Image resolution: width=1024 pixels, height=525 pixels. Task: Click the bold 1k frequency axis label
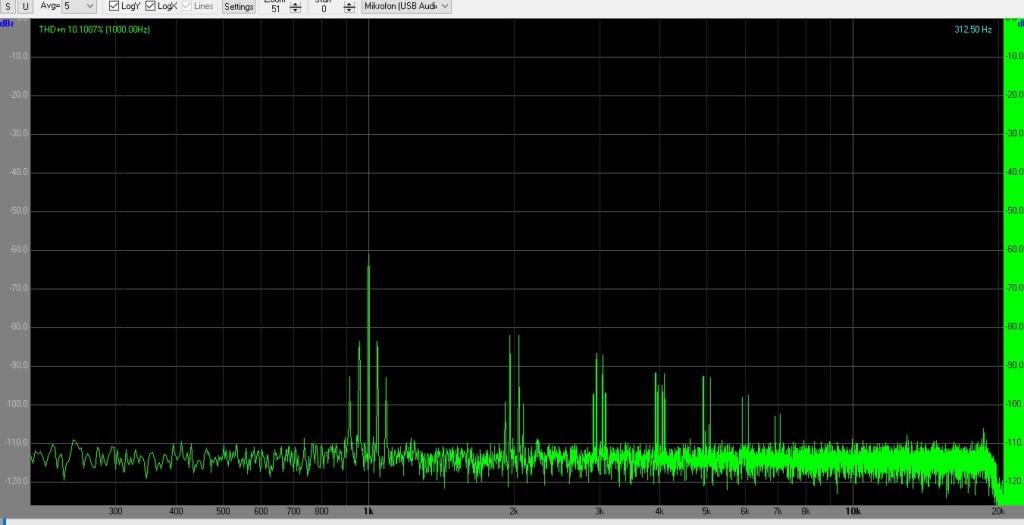coord(368,511)
